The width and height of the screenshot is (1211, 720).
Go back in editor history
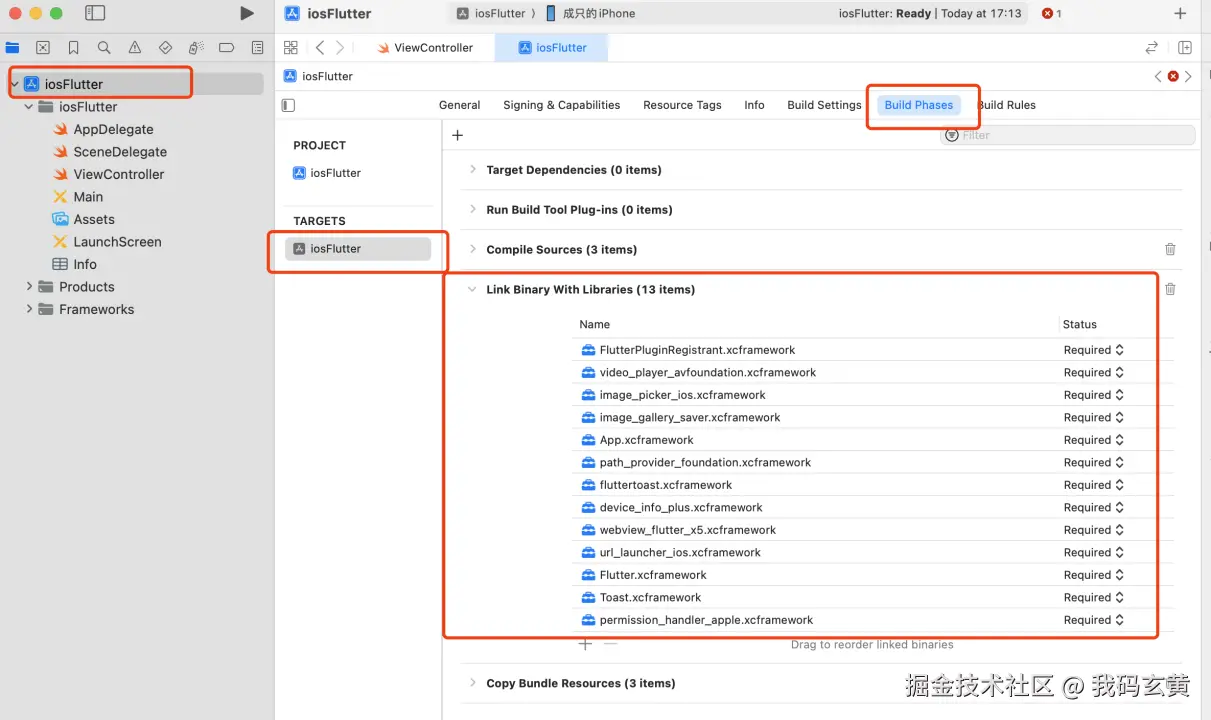pos(320,47)
